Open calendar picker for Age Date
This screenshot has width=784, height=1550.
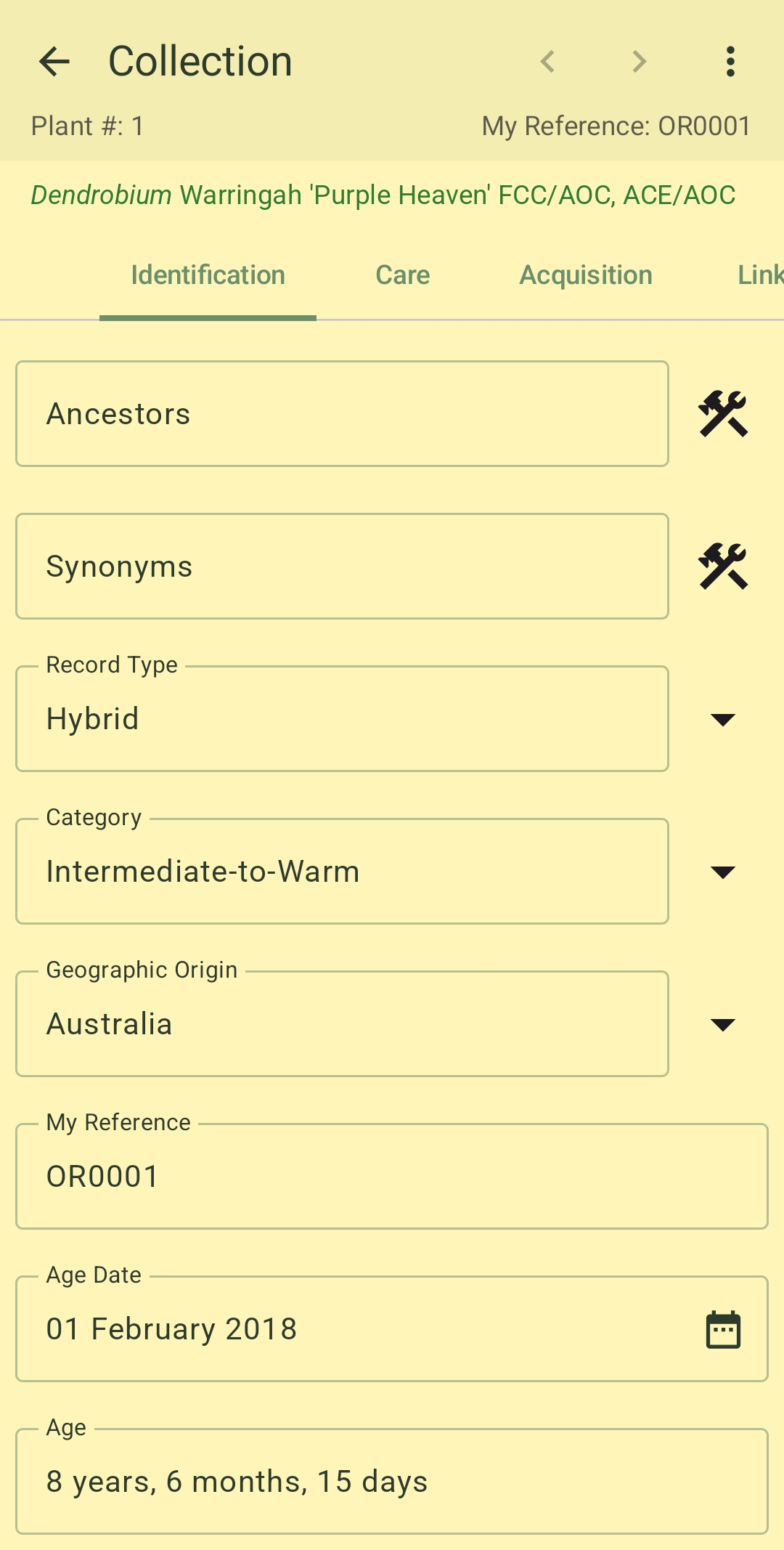tap(723, 1329)
